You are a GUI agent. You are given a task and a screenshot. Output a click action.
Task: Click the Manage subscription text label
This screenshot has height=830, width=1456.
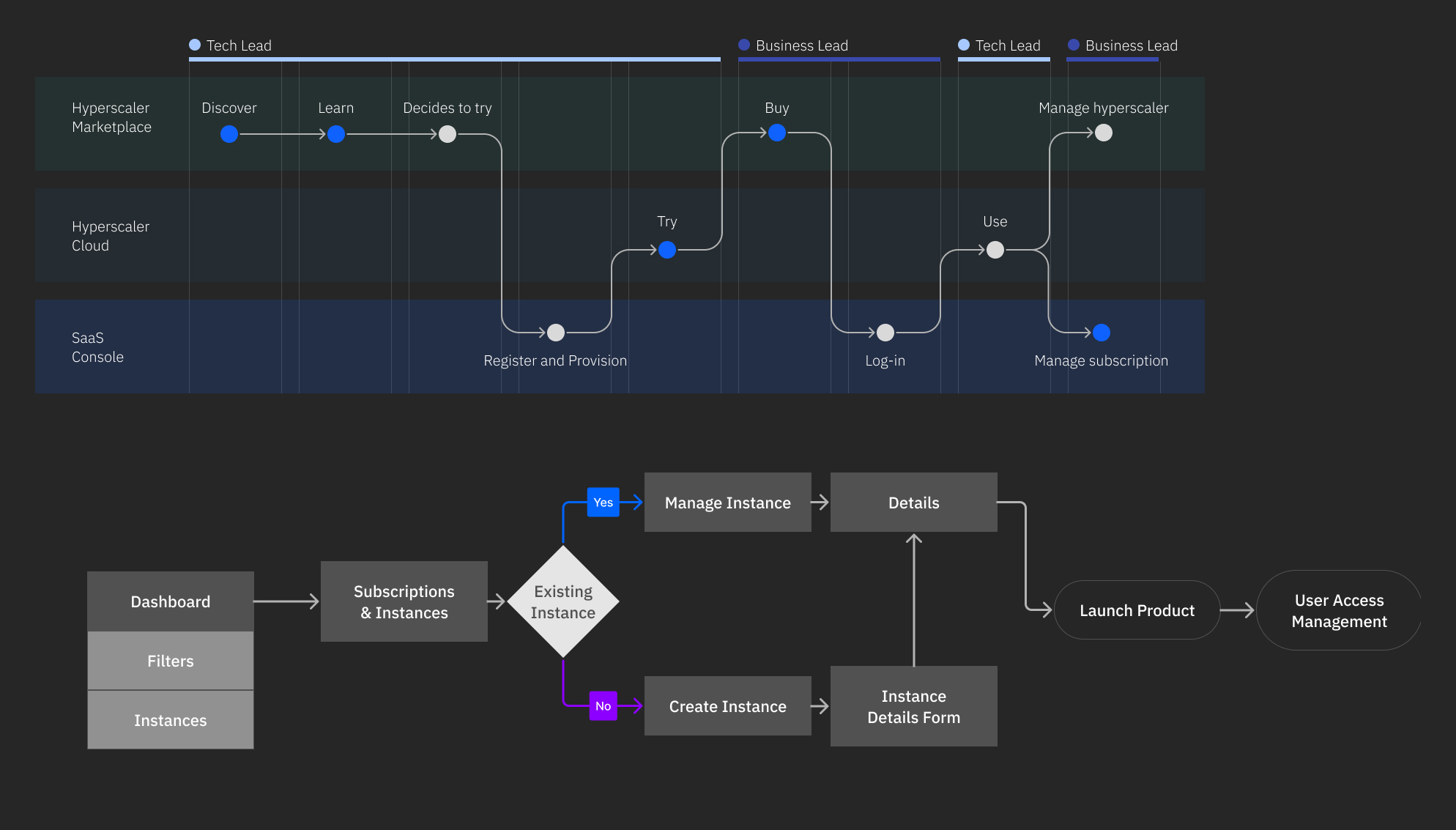coord(1102,360)
